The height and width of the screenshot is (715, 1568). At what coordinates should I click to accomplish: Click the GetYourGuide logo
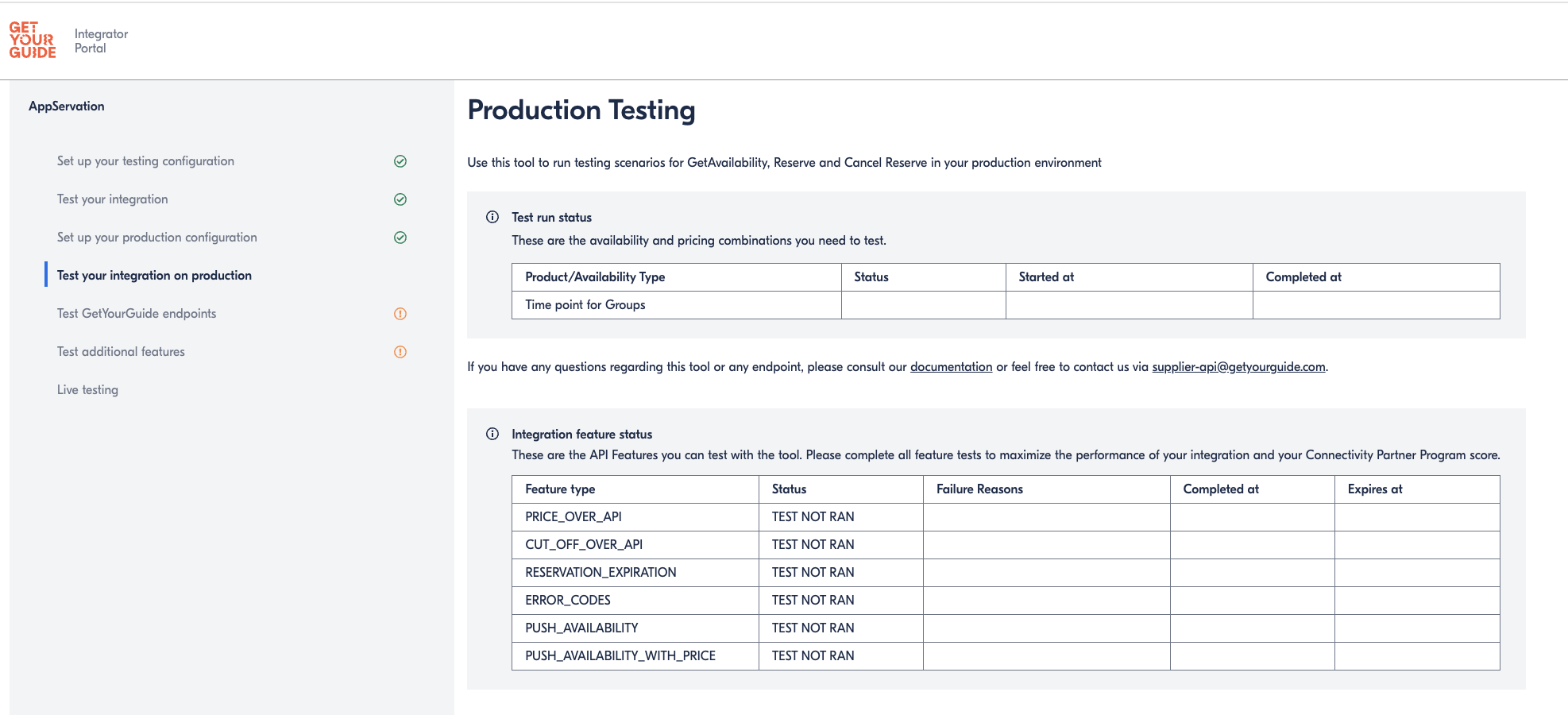pos(33,41)
